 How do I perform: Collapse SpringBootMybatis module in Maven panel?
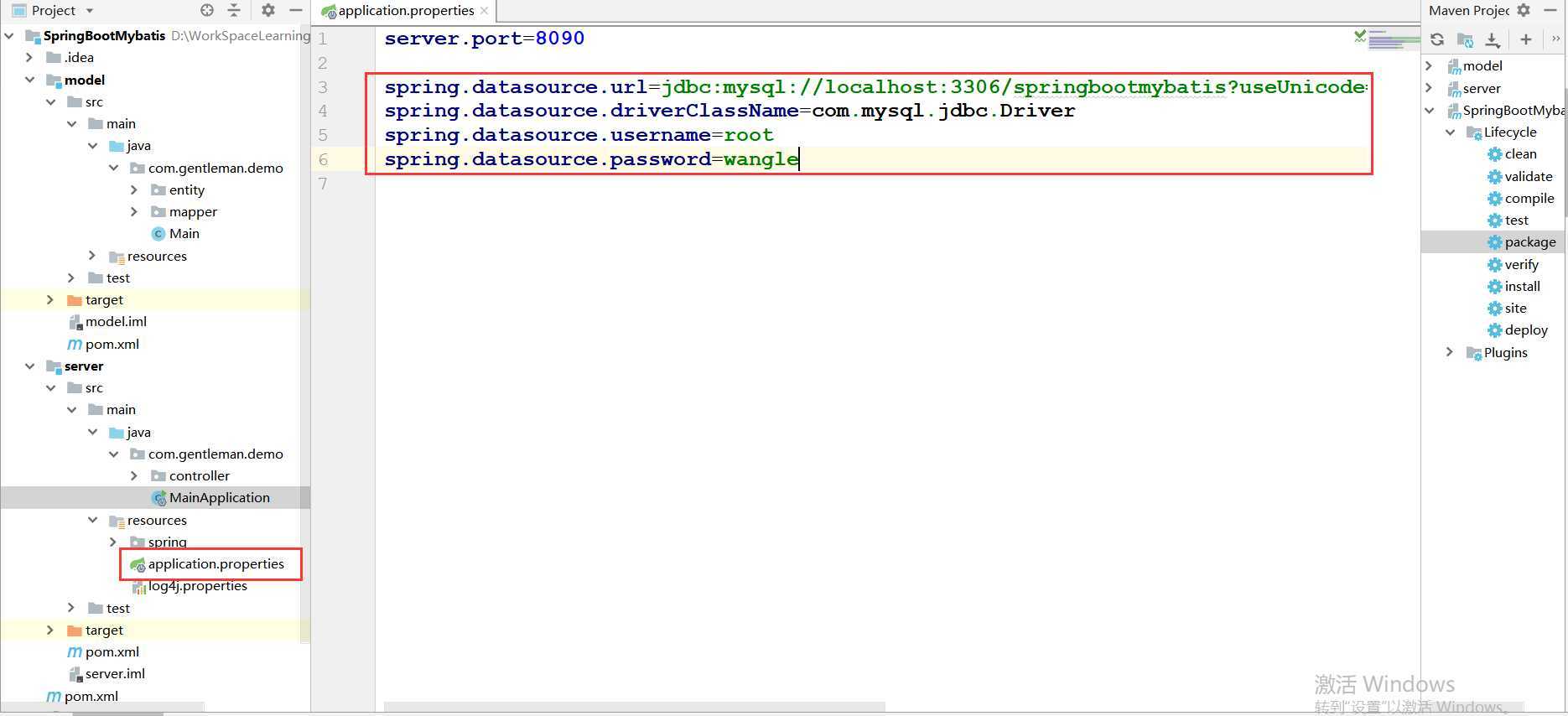point(1429,110)
